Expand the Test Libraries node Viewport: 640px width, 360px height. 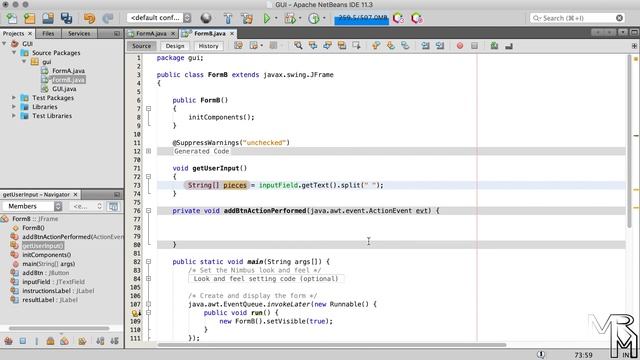point(14,116)
